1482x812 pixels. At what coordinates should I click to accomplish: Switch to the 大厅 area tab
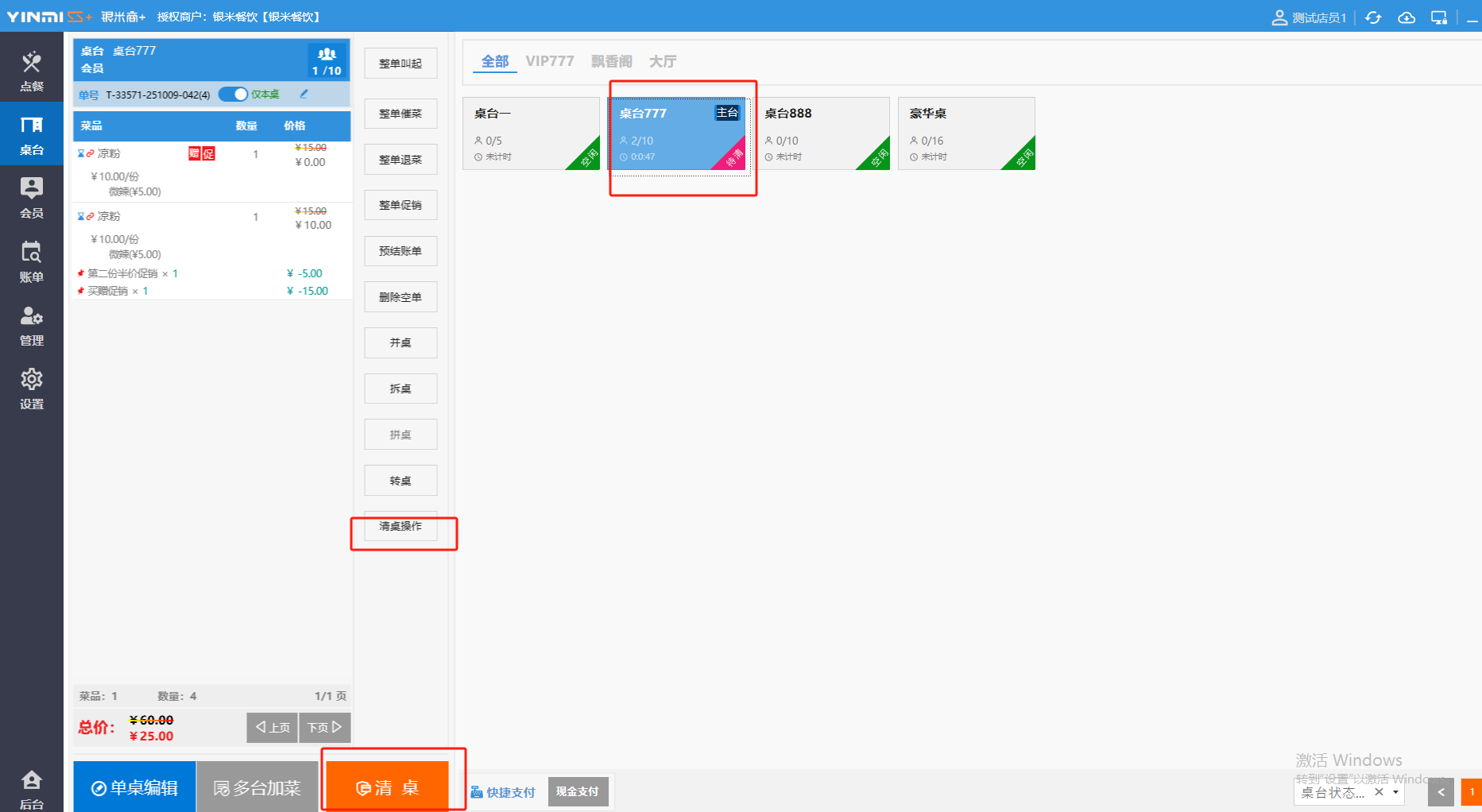(662, 61)
